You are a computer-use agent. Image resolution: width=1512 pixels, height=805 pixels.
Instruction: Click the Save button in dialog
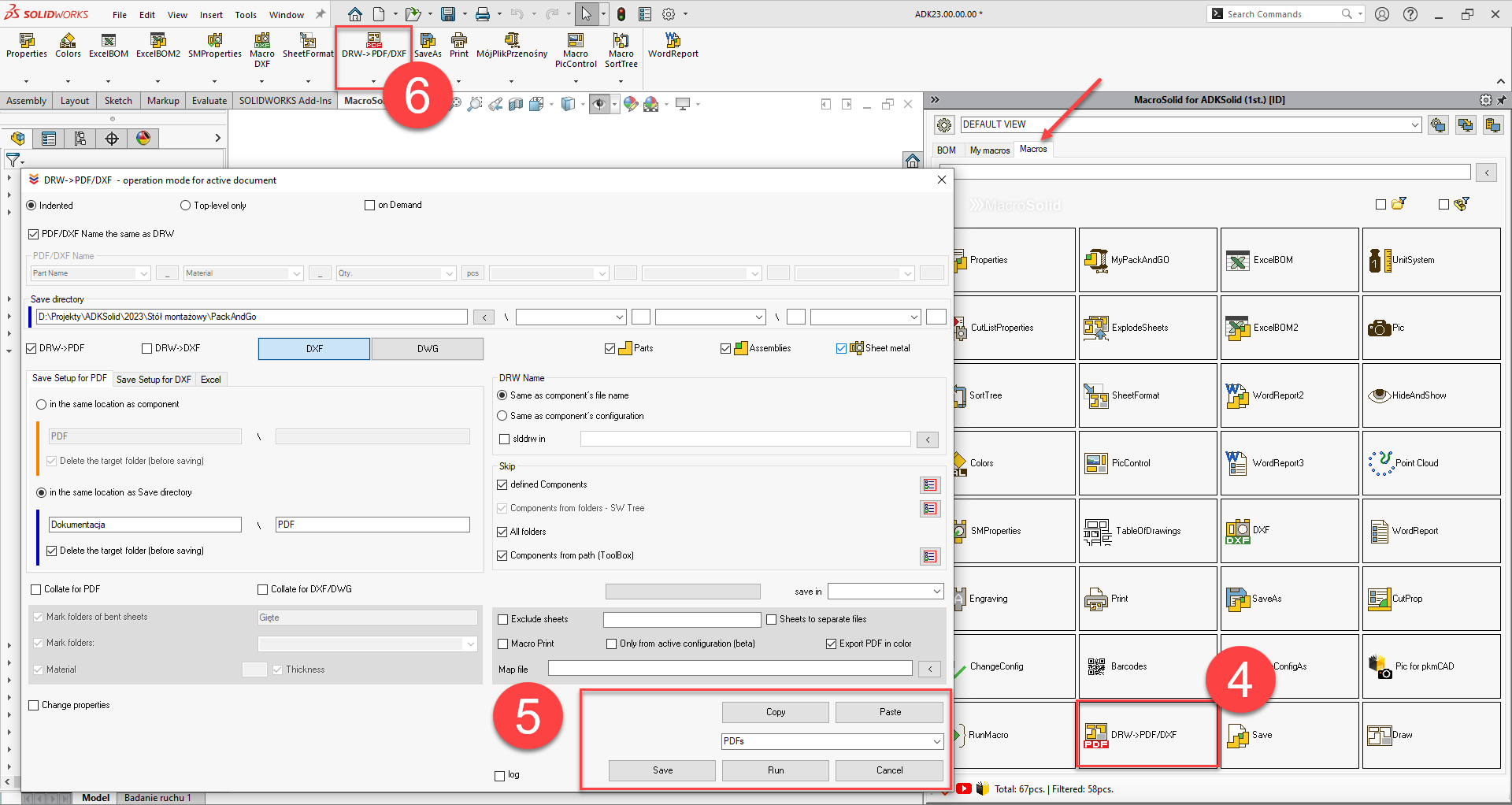click(662, 770)
